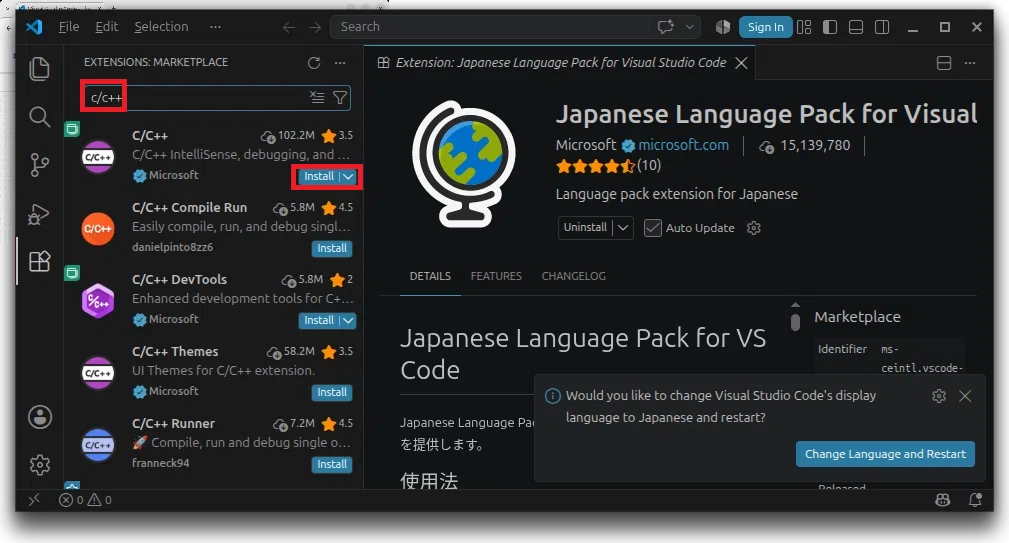
Task: Open Run and Debug view
Action: [39, 214]
